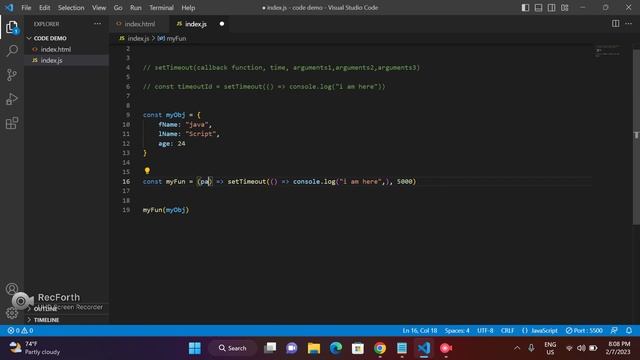Screen dimensions: 640x360
Task: Open the Run and Debug view
Action: point(12,99)
